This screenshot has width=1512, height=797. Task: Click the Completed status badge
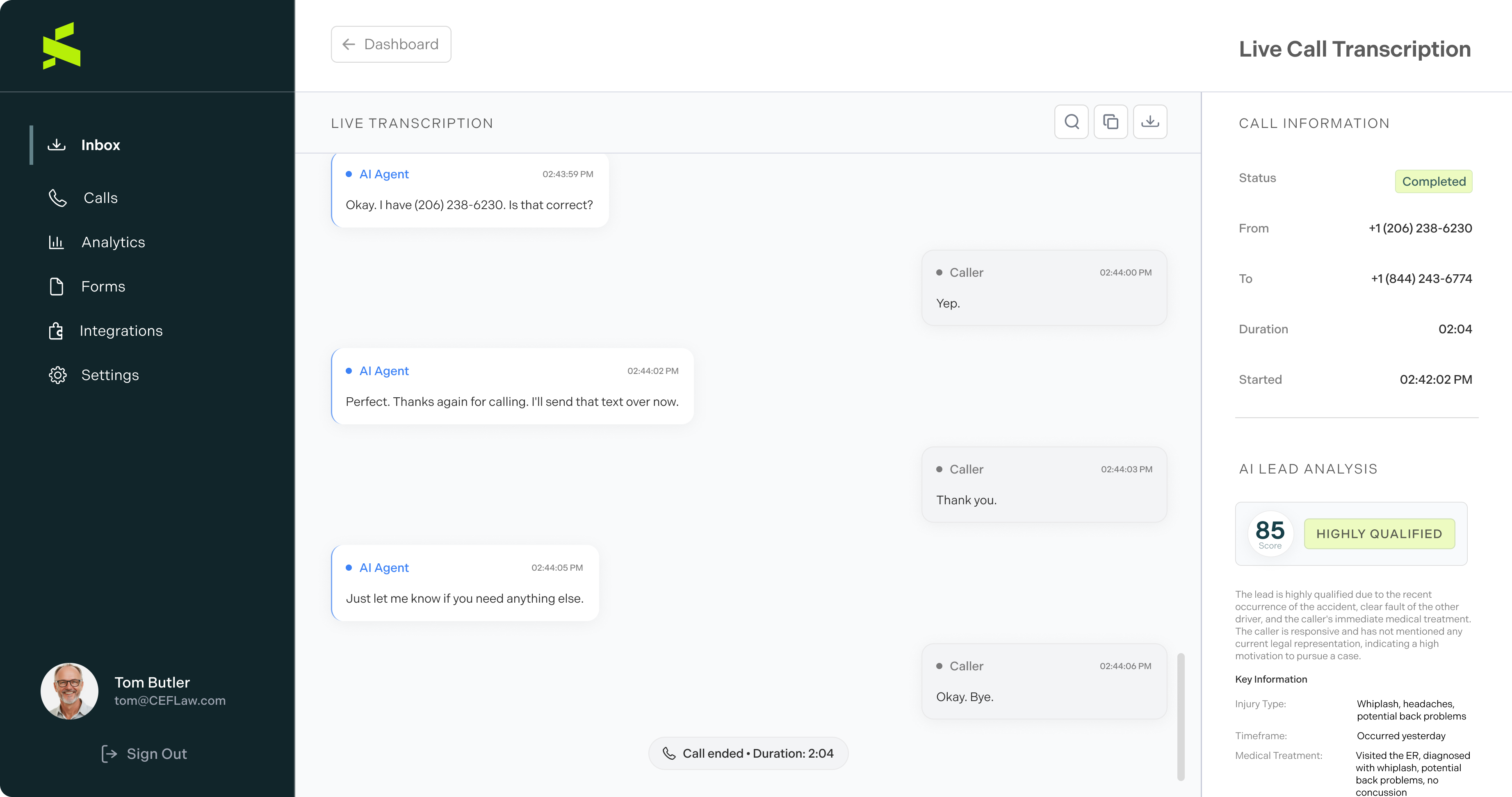(1433, 181)
